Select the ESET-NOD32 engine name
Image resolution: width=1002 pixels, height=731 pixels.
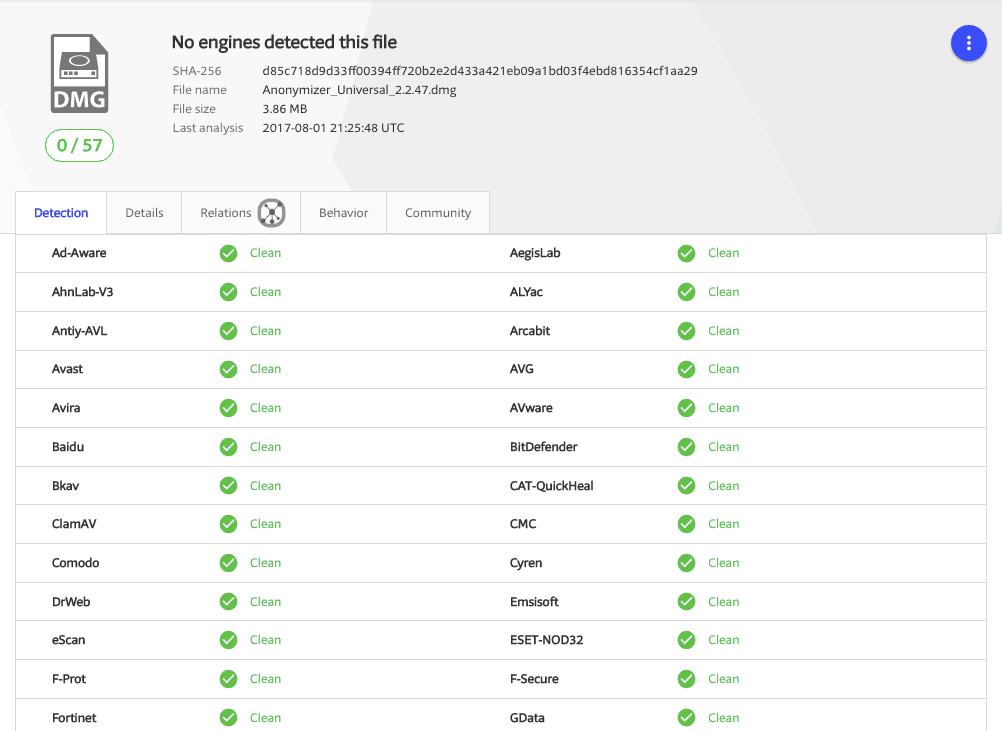[x=546, y=640]
